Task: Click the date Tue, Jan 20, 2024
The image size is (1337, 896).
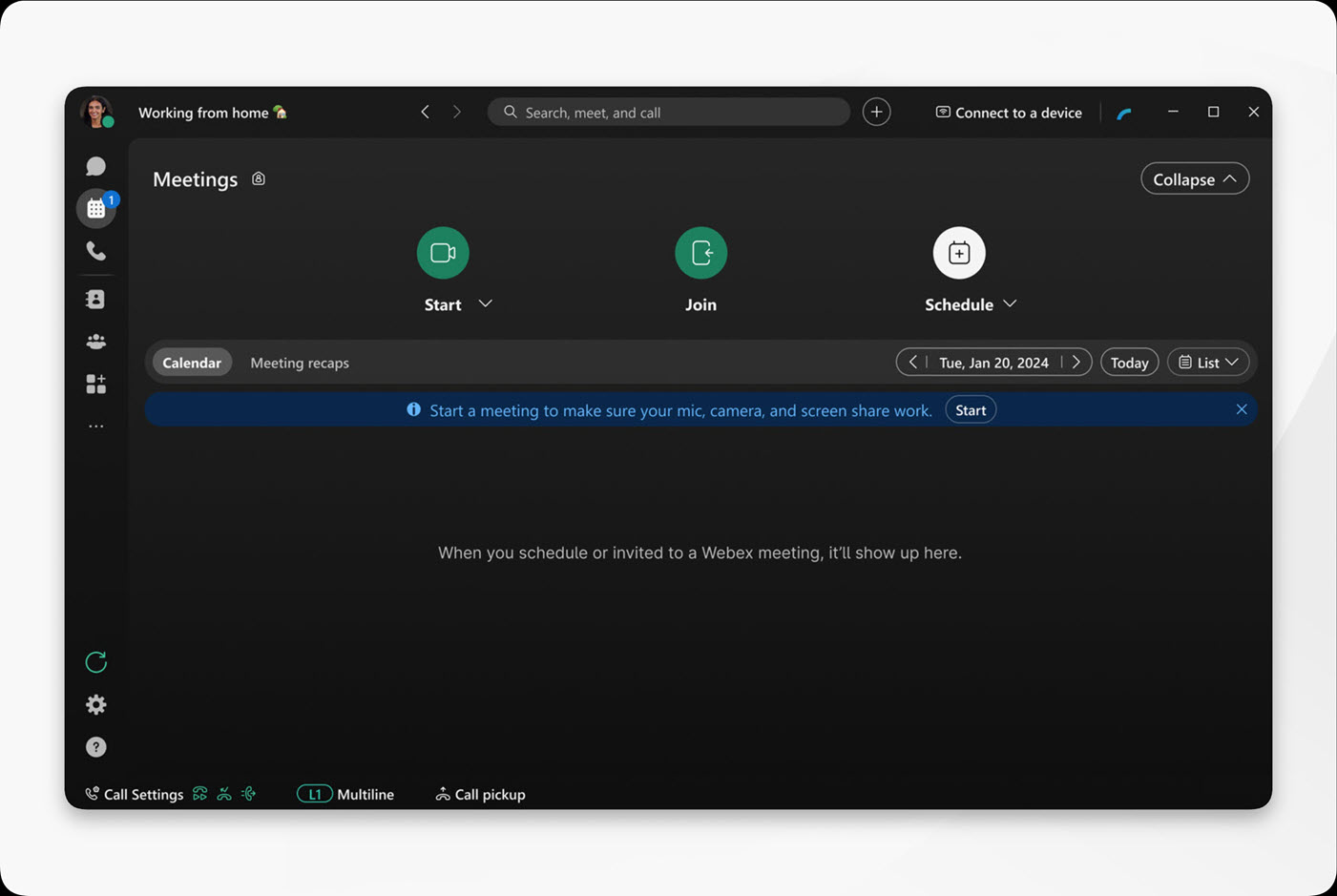Action: (x=993, y=363)
